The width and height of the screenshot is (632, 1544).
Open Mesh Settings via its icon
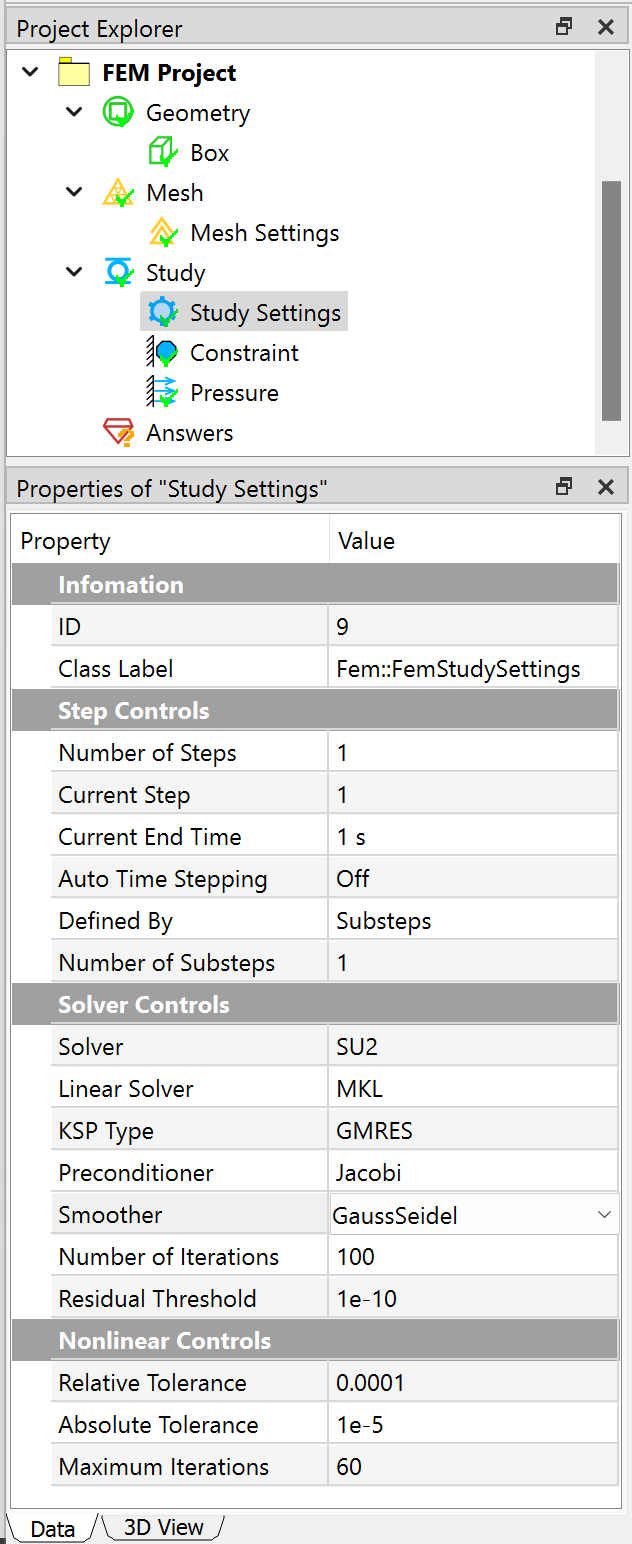[x=163, y=232]
